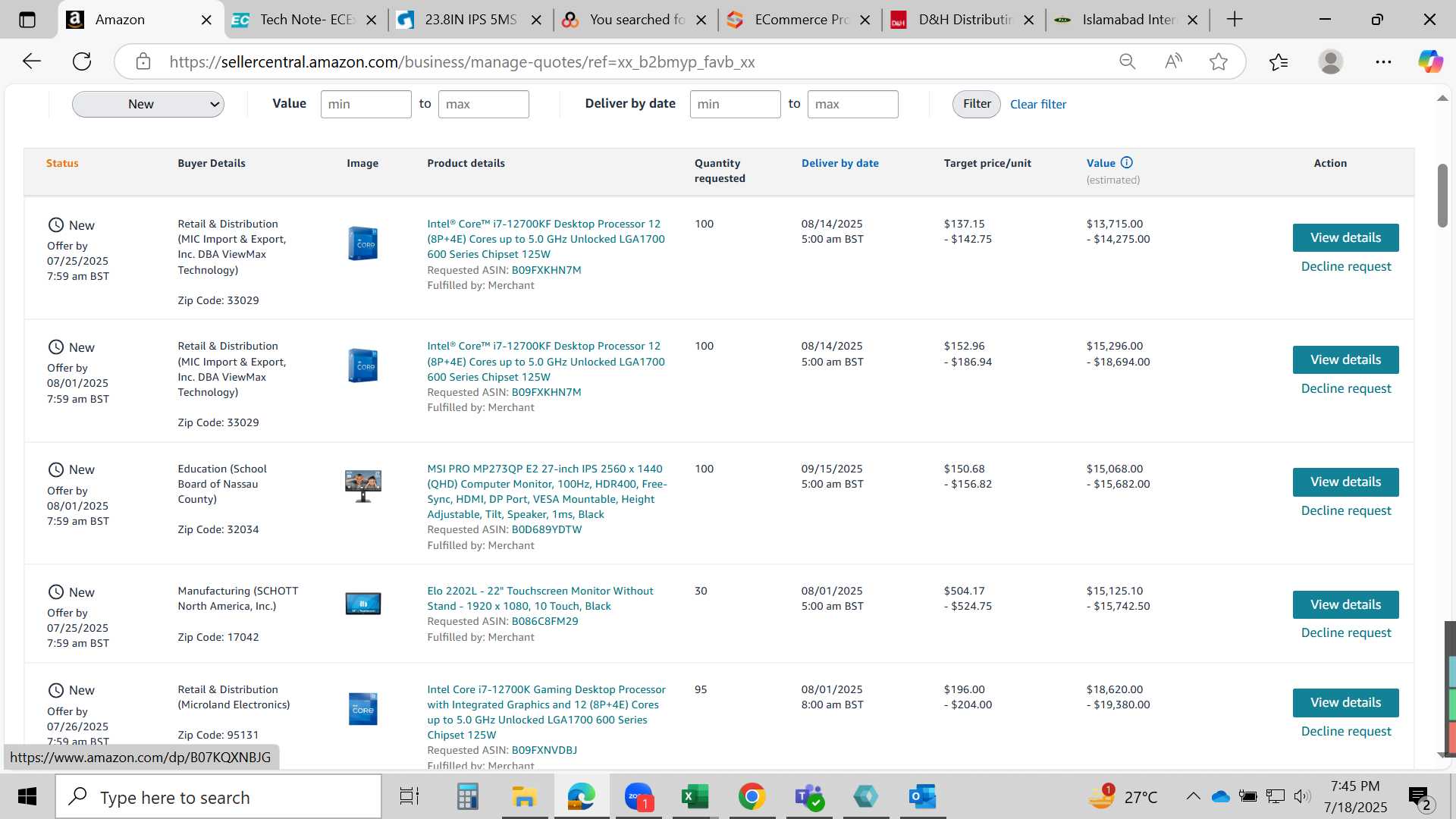Close the Amazon tab
This screenshot has width=1456, height=819.
pos(206,20)
